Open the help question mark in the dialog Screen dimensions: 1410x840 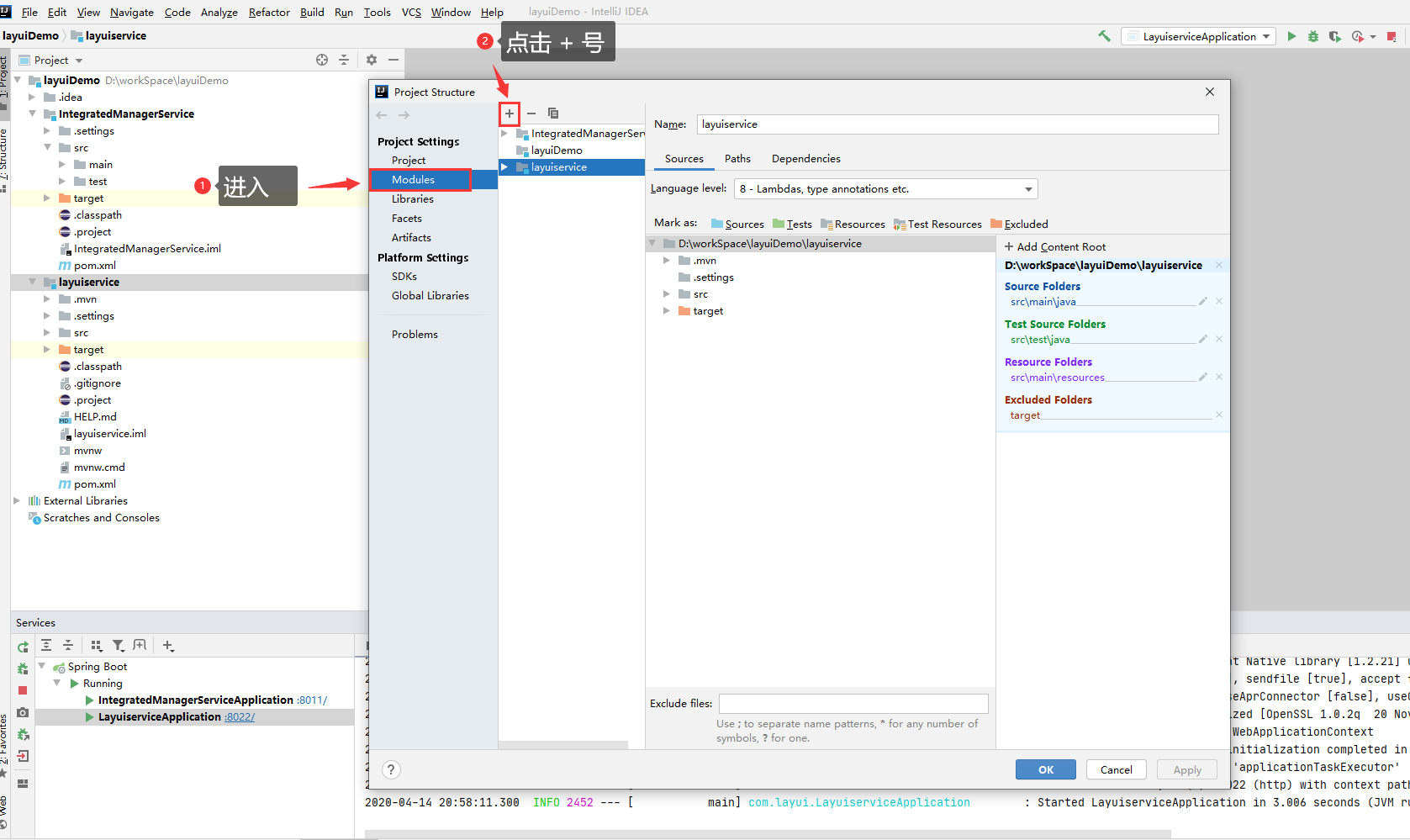point(391,769)
